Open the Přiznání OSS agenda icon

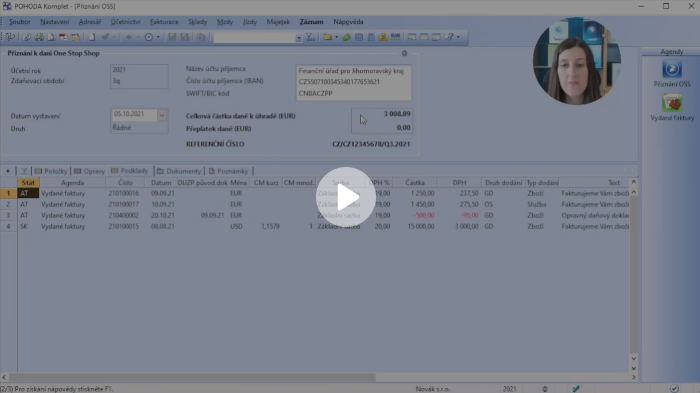tap(671, 74)
